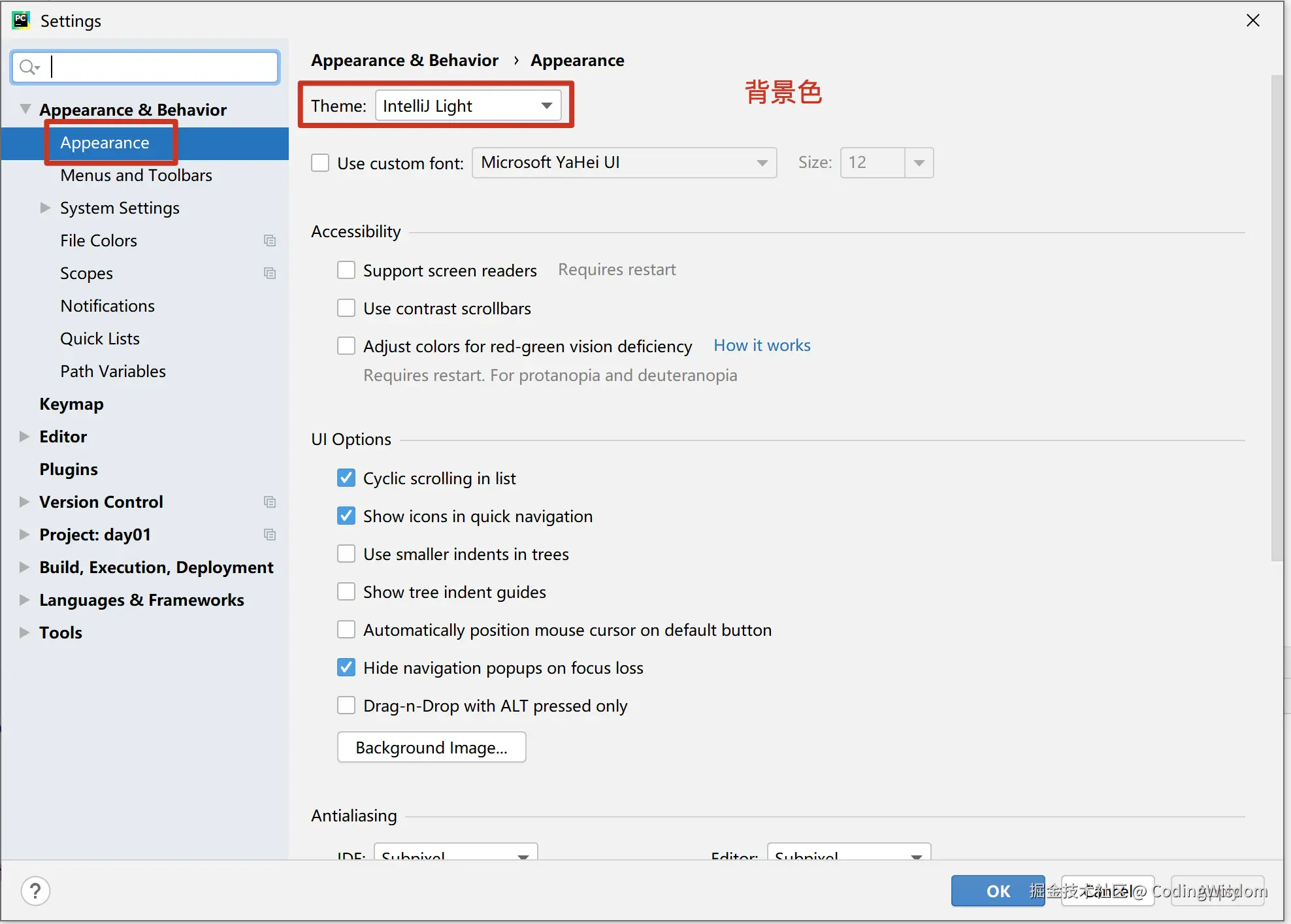Click the project-level icon next to Version Control
This screenshot has width=1291, height=924.
click(269, 502)
